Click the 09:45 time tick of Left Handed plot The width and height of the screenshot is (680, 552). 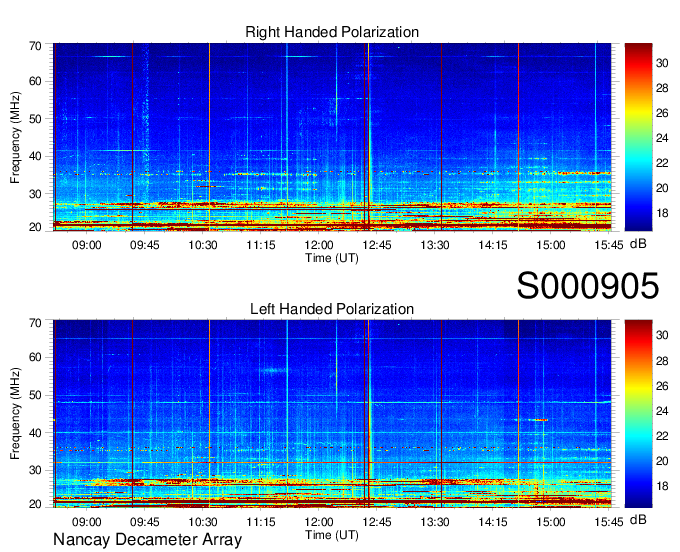144,522
